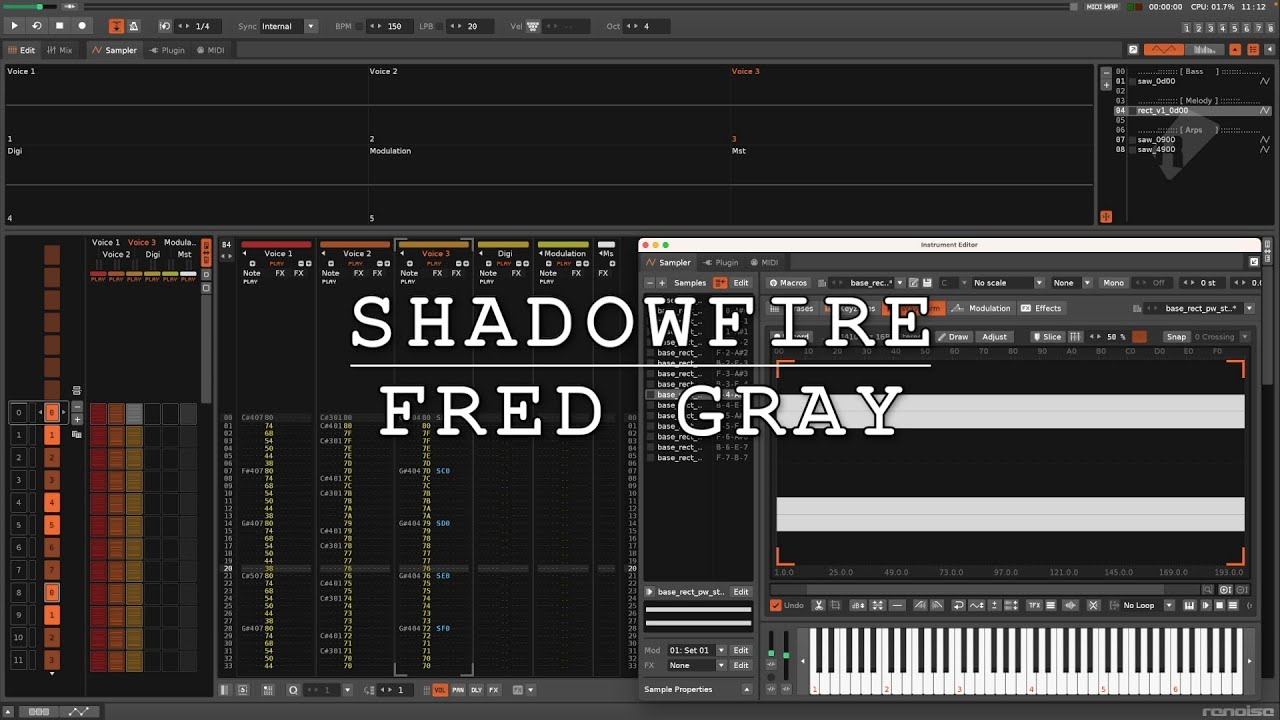Click the reverse sample icon
This screenshot has height=720, width=1280.
pos(959,605)
